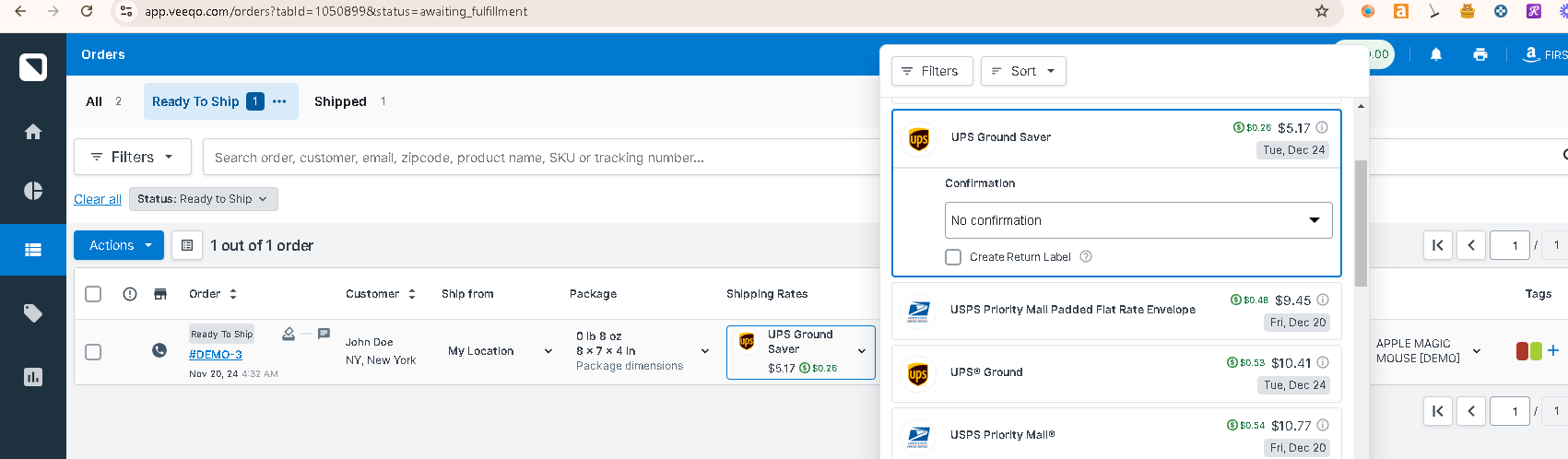The image size is (1568, 459).
Task: Click the phone channel icon for #DEMO-3
Action: [x=159, y=350]
